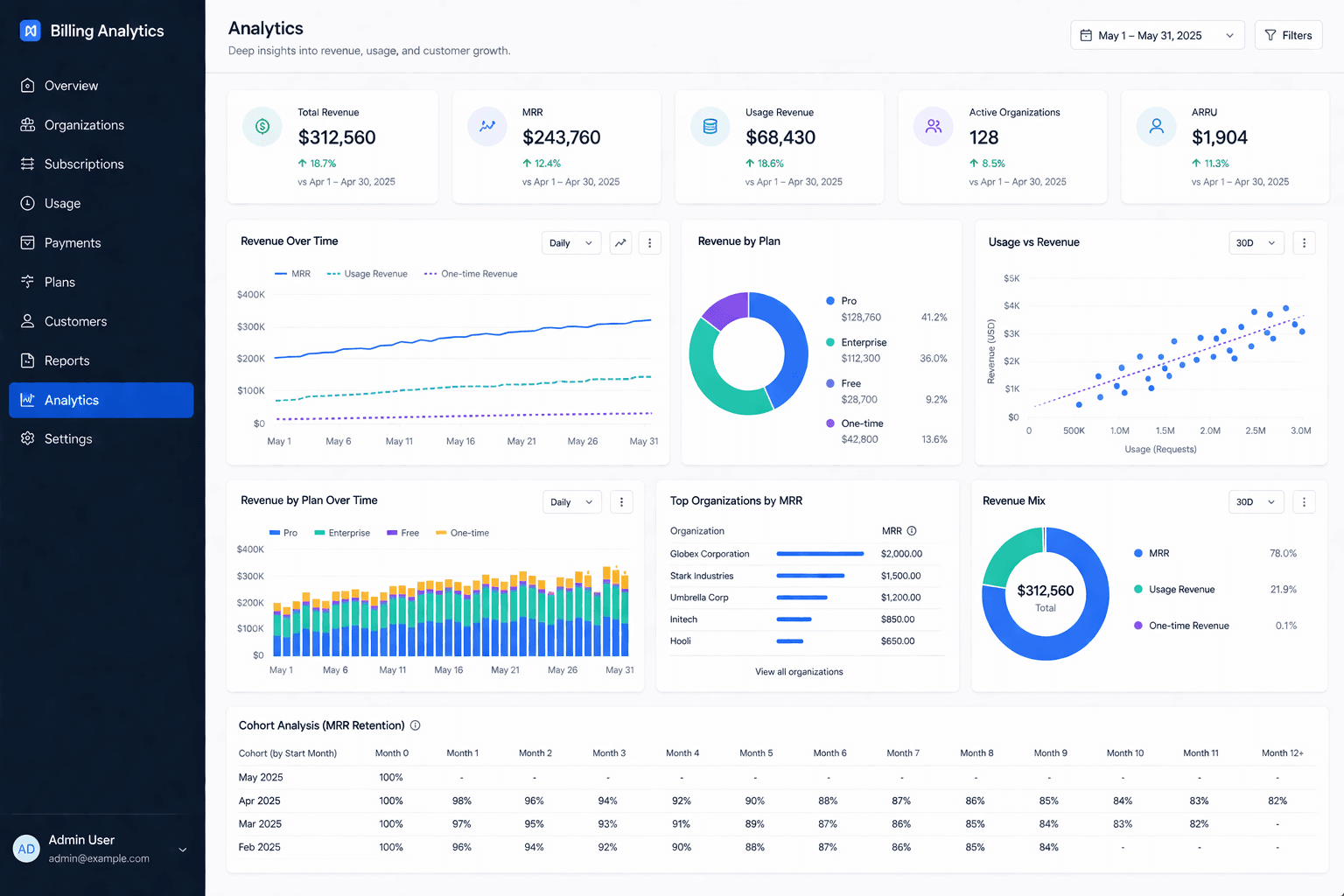The image size is (1344, 896).
Task: Open 30D dropdown in Usage vs Revenue
Action: tap(1256, 243)
